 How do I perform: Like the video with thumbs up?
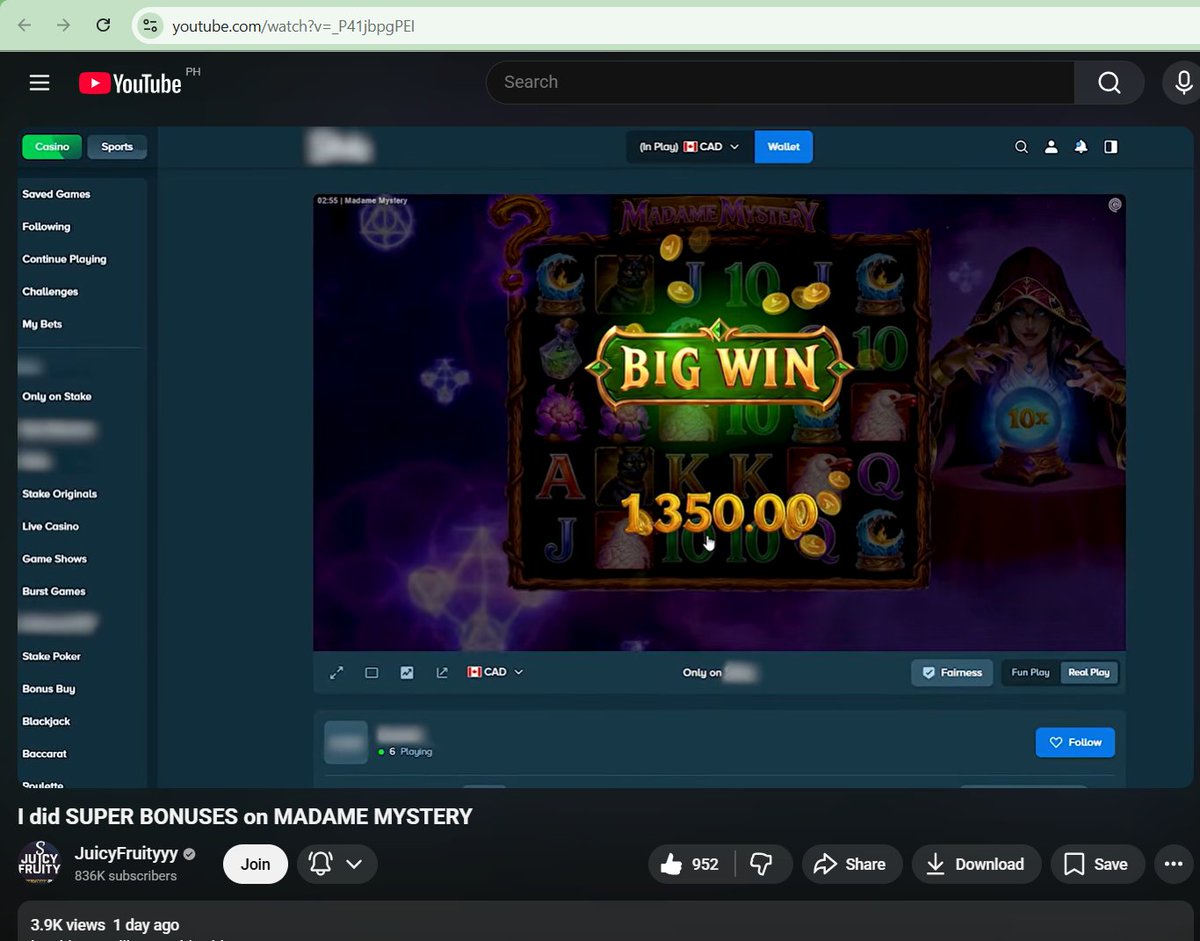691,864
